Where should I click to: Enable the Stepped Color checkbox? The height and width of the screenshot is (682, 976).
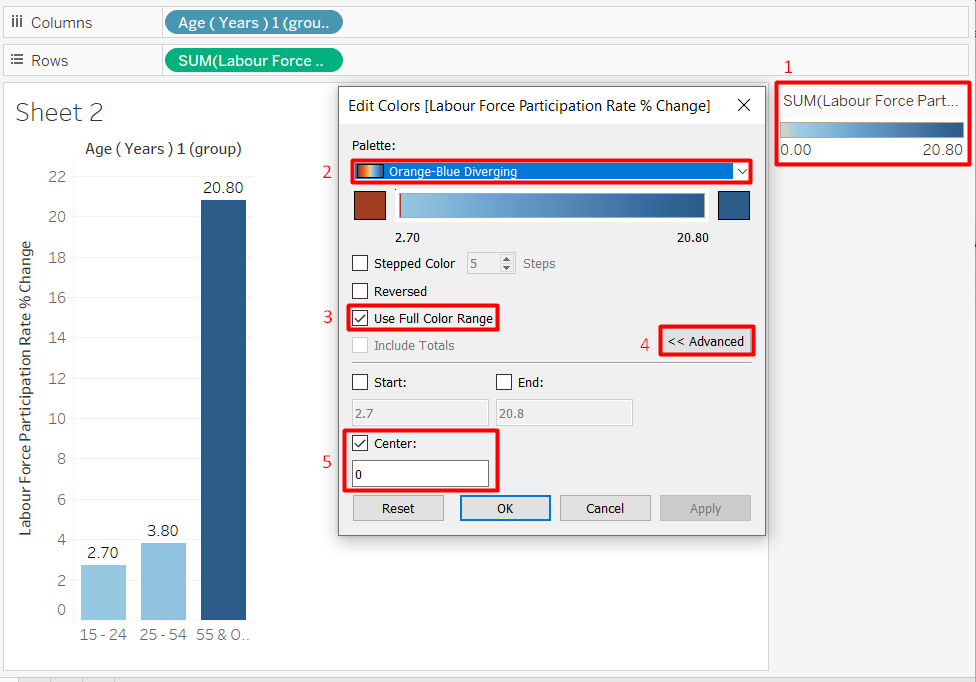point(361,264)
